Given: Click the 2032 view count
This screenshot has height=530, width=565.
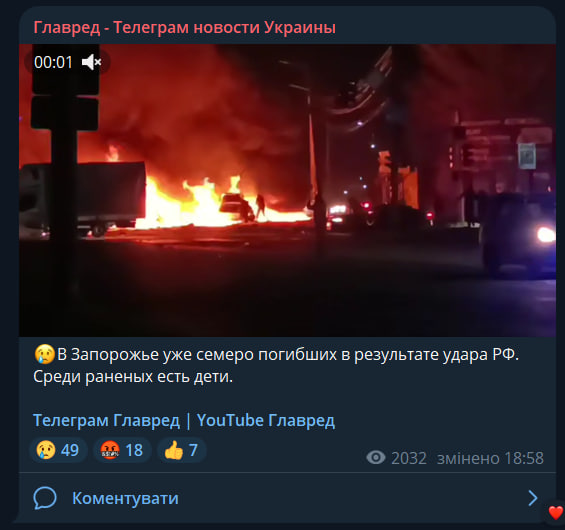Looking at the screenshot, I should pyautogui.click(x=409, y=458).
